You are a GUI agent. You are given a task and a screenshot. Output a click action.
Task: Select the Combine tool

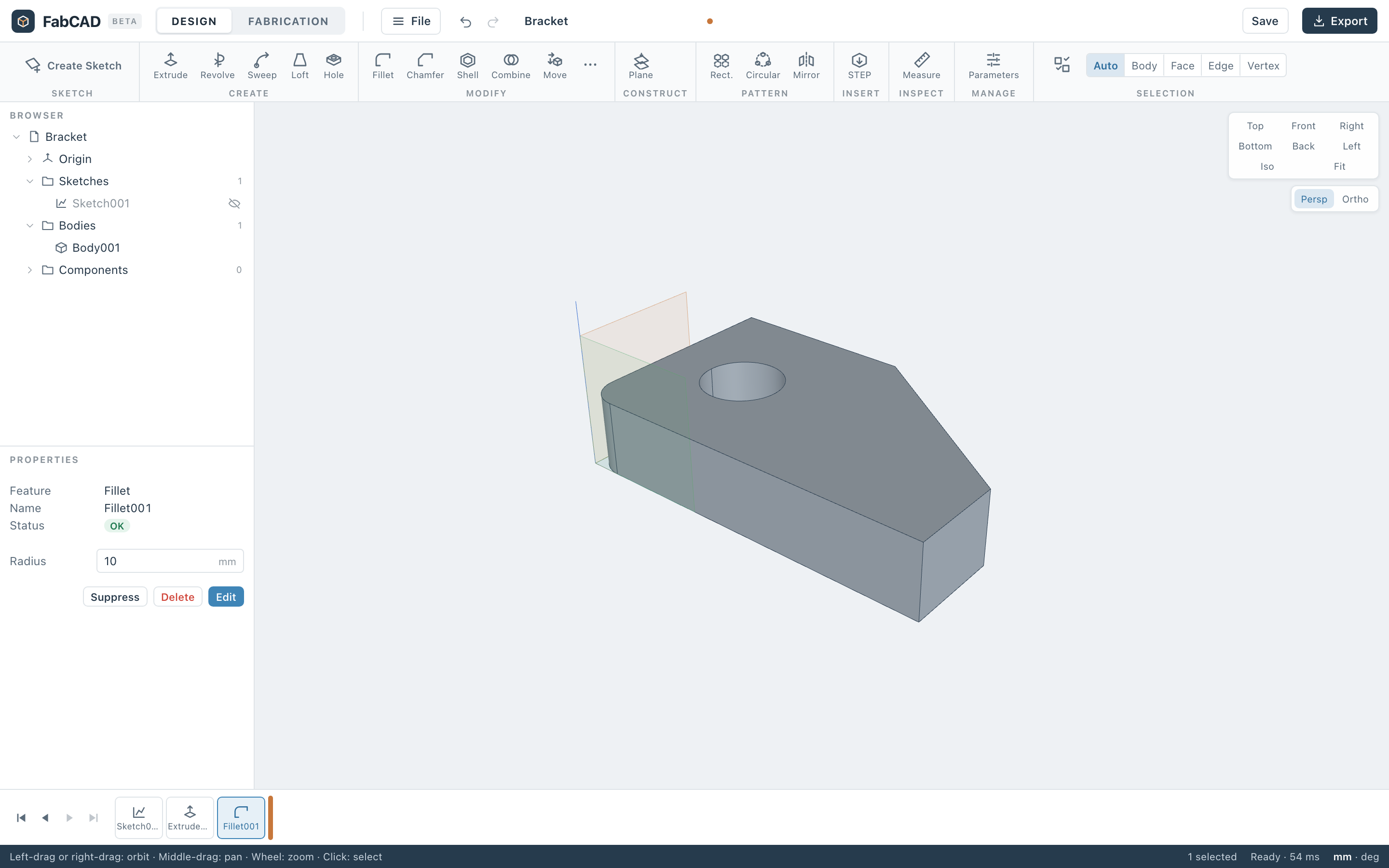click(510, 66)
